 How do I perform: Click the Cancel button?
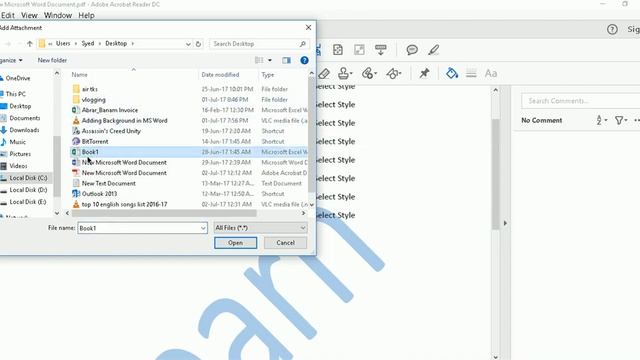click(x=285, y=243)
